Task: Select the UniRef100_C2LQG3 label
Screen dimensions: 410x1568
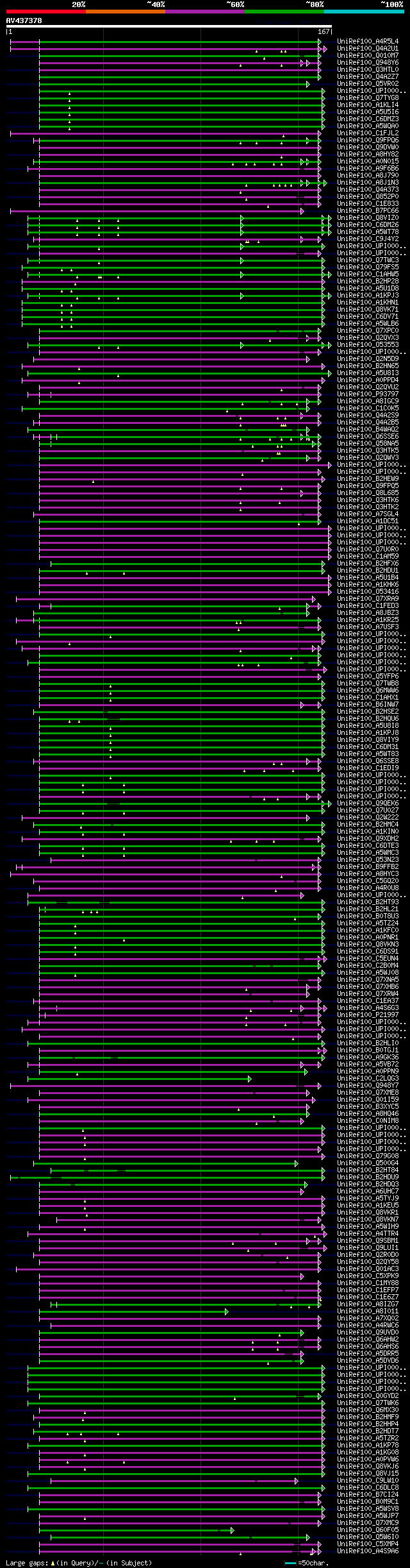Action: [368, 1079]
